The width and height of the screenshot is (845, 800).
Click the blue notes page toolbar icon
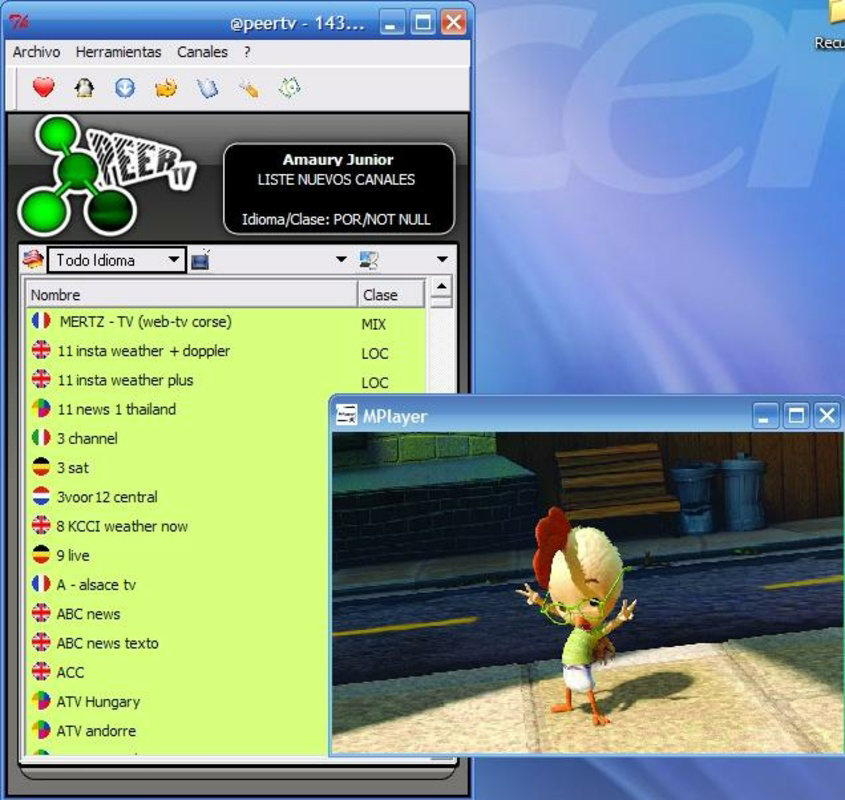207,88
